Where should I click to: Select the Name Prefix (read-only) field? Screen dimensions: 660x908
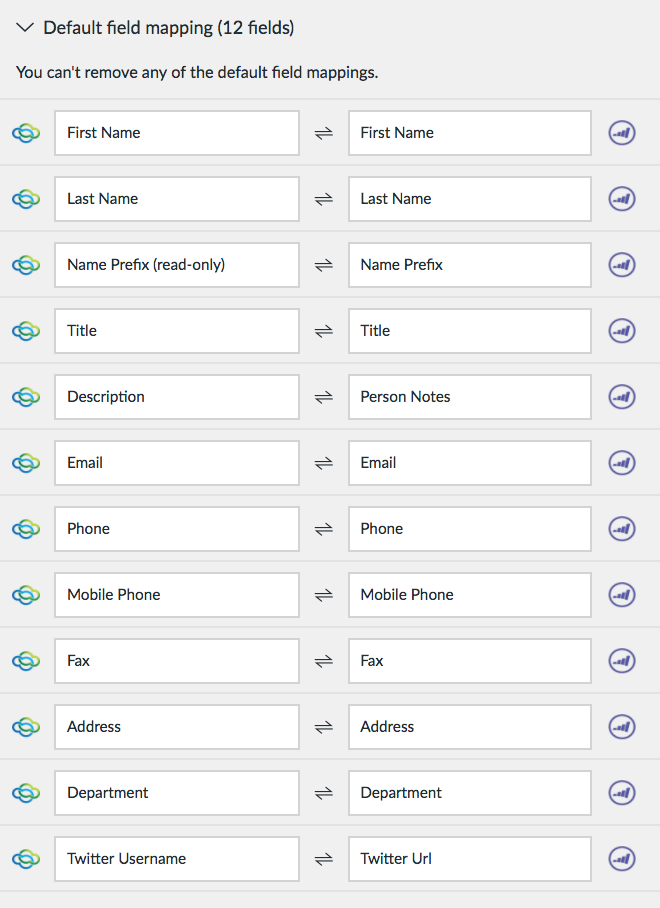point(177,265)
